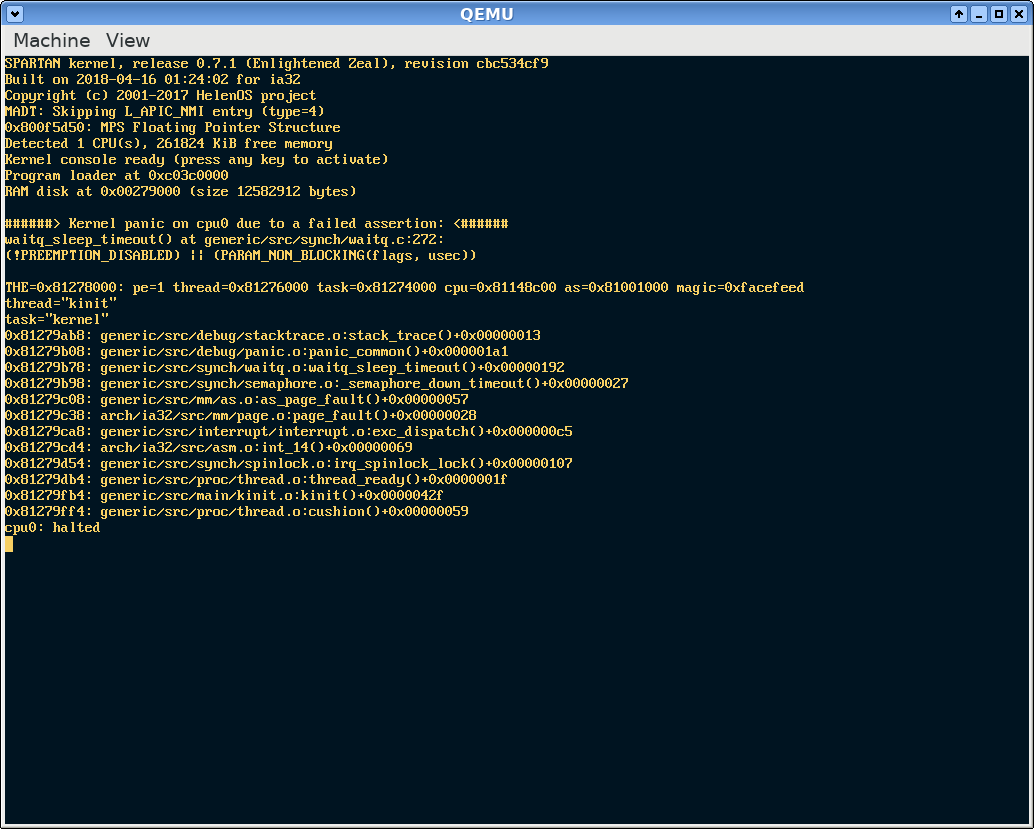The image size is (1034, 829).
Task: Click the task="kernel" line
Action: point(57,319)
